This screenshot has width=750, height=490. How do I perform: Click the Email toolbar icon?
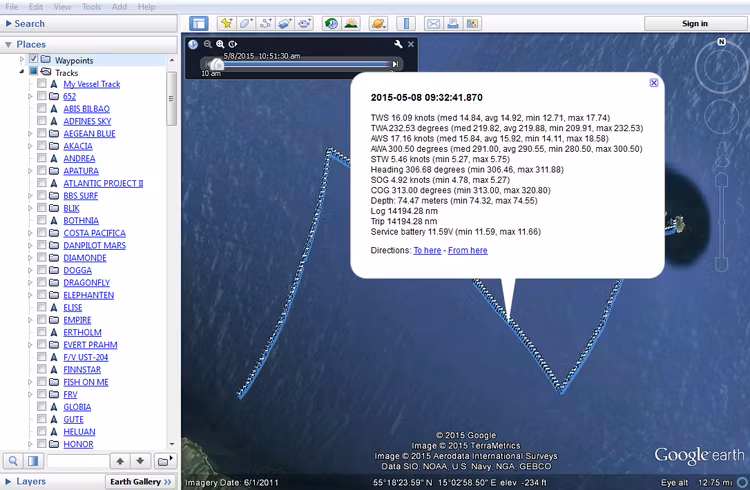tap(433, 23)
